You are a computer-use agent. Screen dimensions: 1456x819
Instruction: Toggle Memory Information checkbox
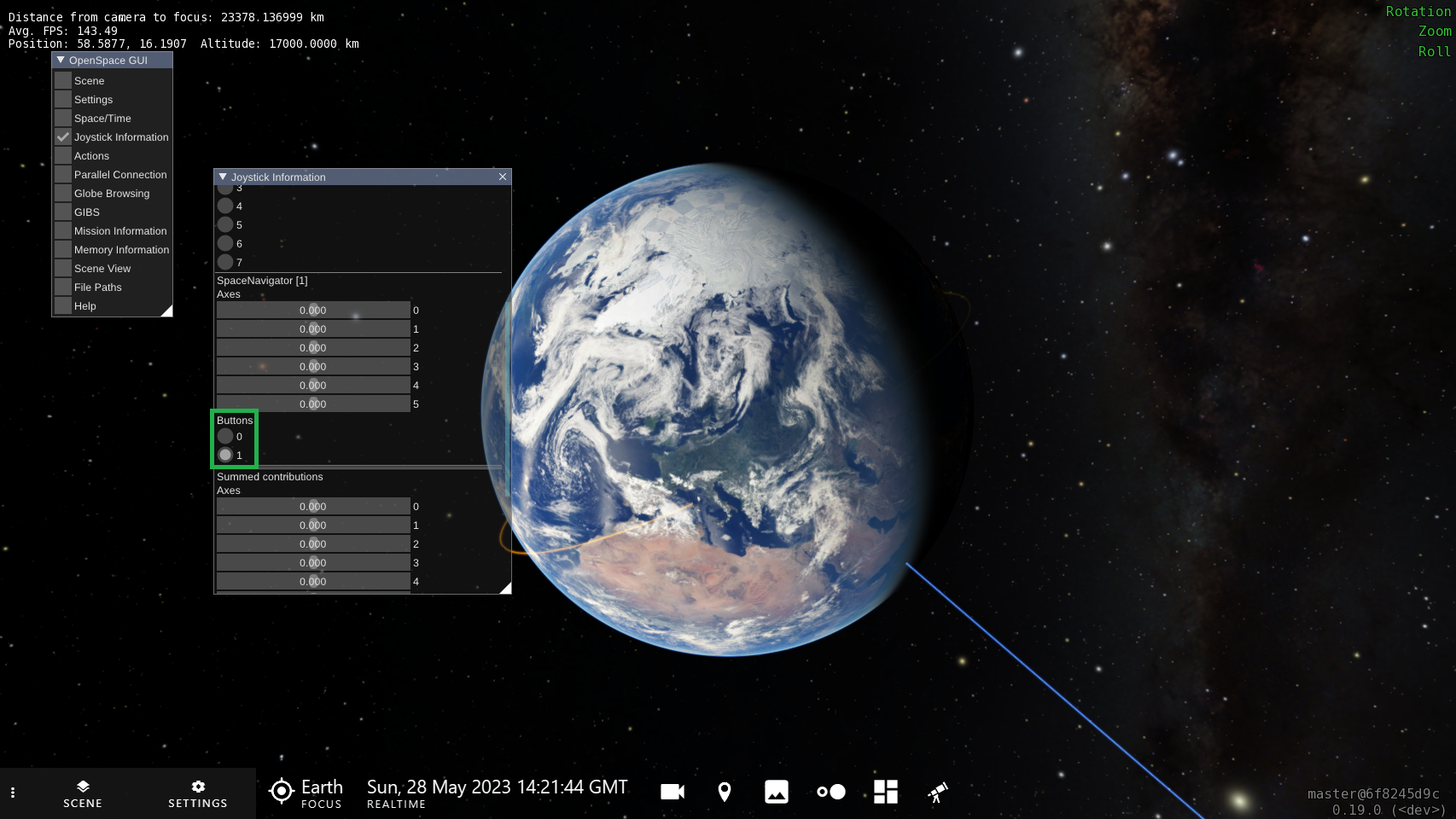pos(63,249)
